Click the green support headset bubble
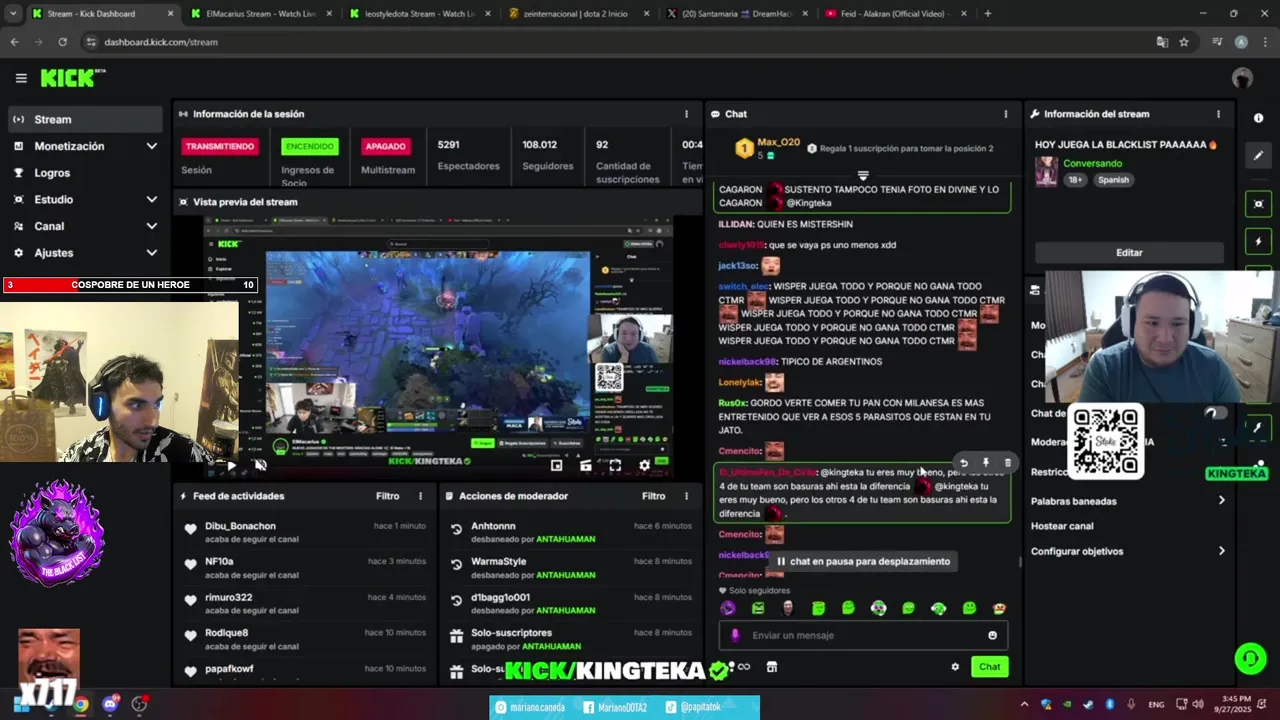 click(x=1250, y=658)
